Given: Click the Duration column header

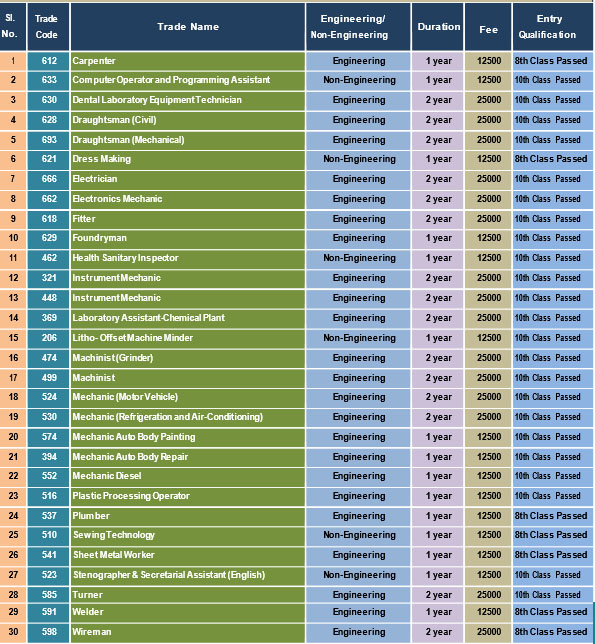Looking at the screenshot, I should [x=438, y=27].
